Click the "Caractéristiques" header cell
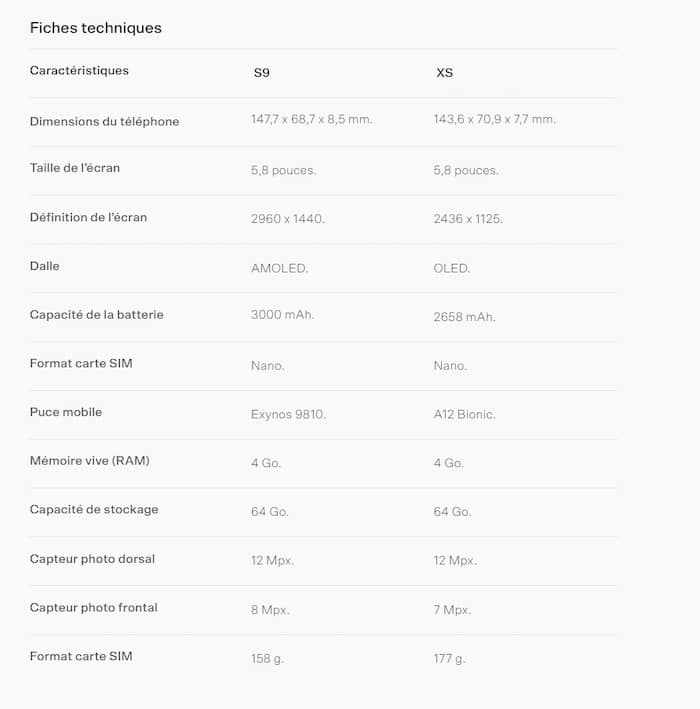Screen dimensions: 700x709 point(79,71)
